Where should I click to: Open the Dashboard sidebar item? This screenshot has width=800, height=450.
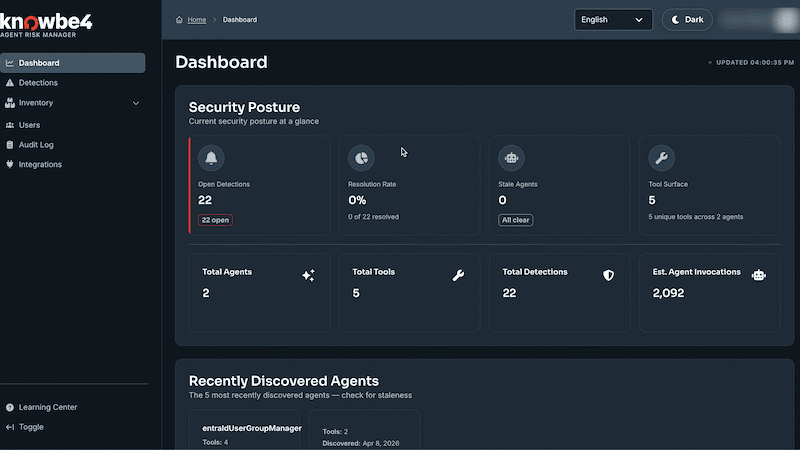pyautogui.click(x=72, y=63)
